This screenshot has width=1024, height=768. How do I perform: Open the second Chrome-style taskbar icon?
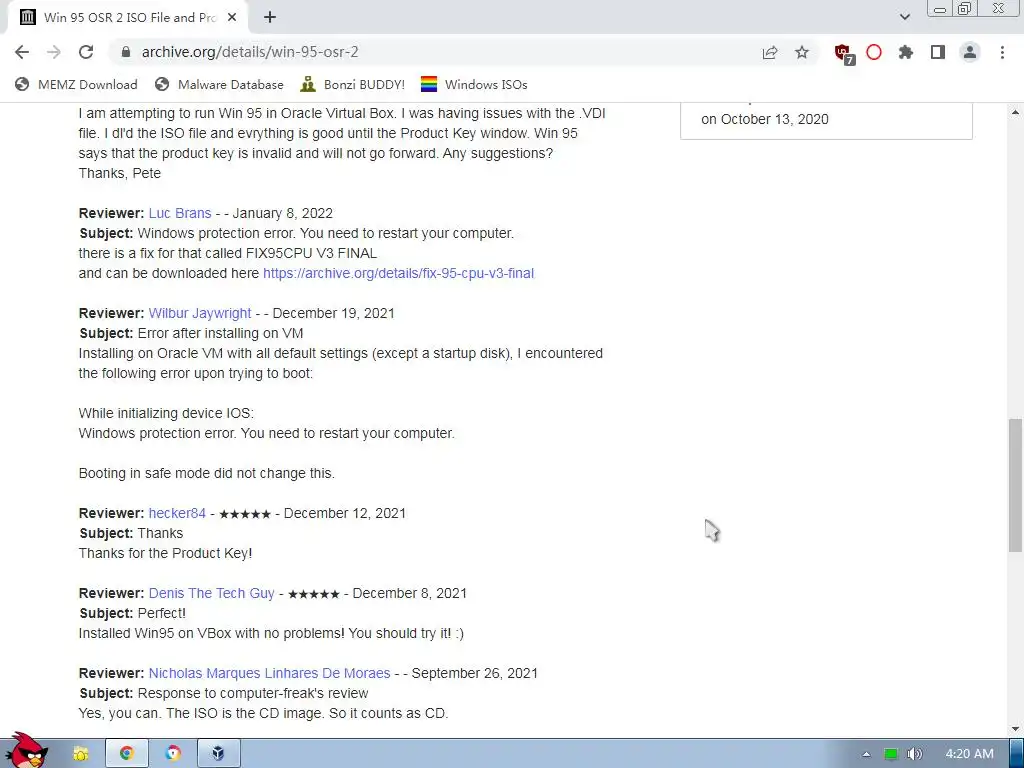point(173,754)
